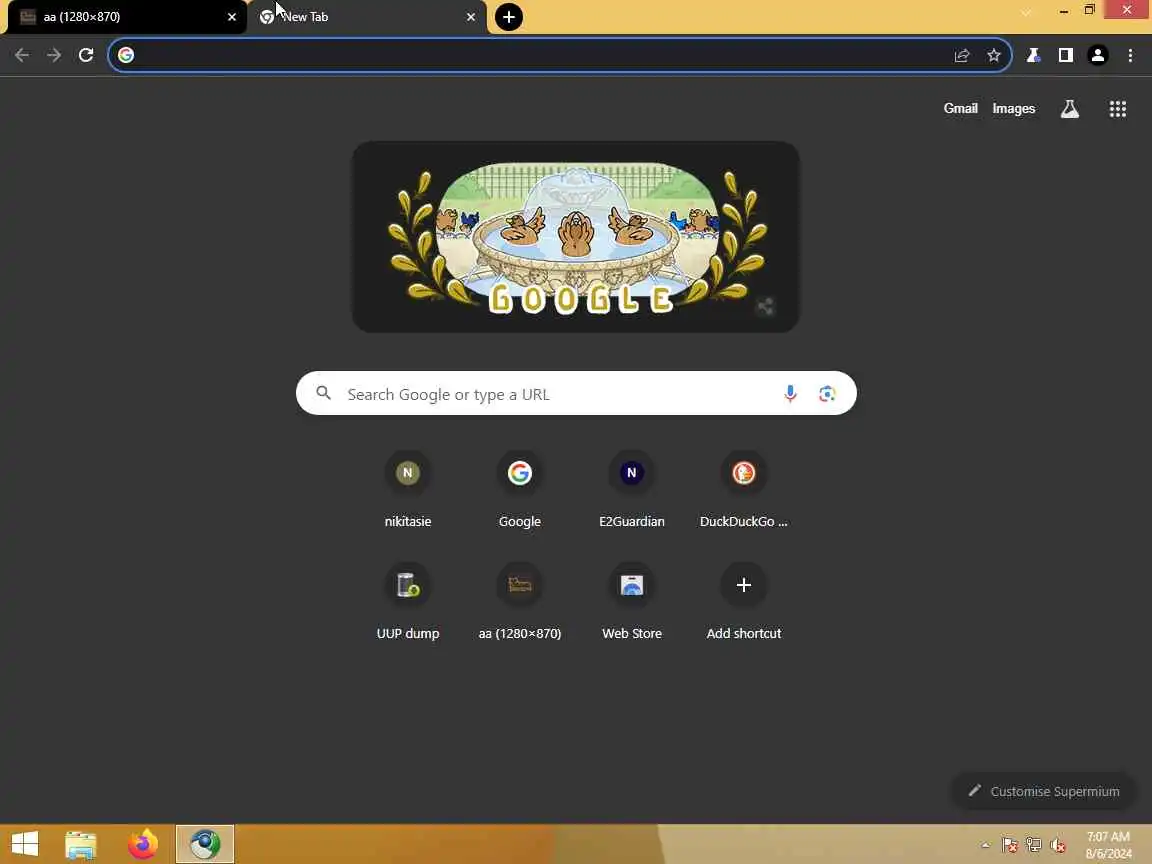Open the experiments flask icon in toolbar
This screenshot has width=1152, height=864.
(1033, 55)
